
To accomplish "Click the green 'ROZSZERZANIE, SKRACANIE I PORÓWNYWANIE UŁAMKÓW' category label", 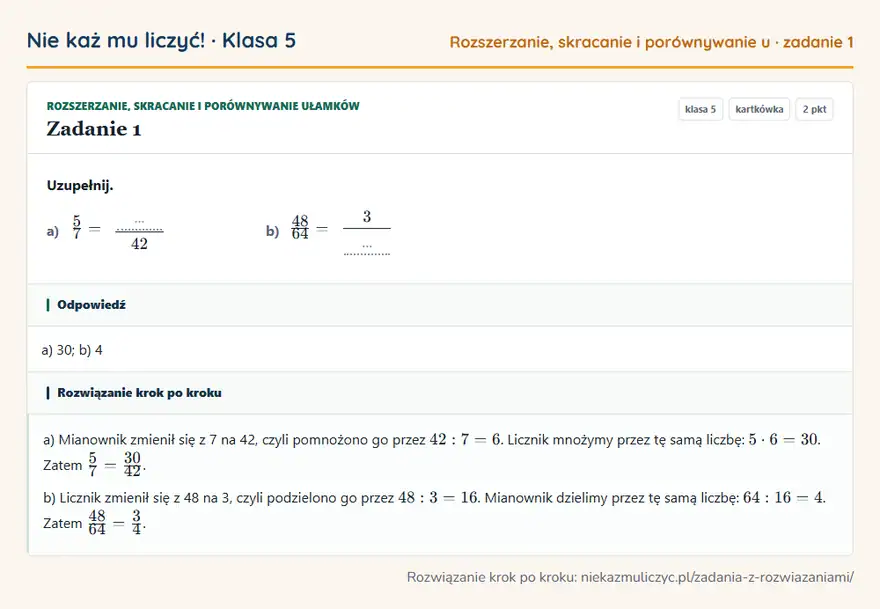I will click(203, 106).
